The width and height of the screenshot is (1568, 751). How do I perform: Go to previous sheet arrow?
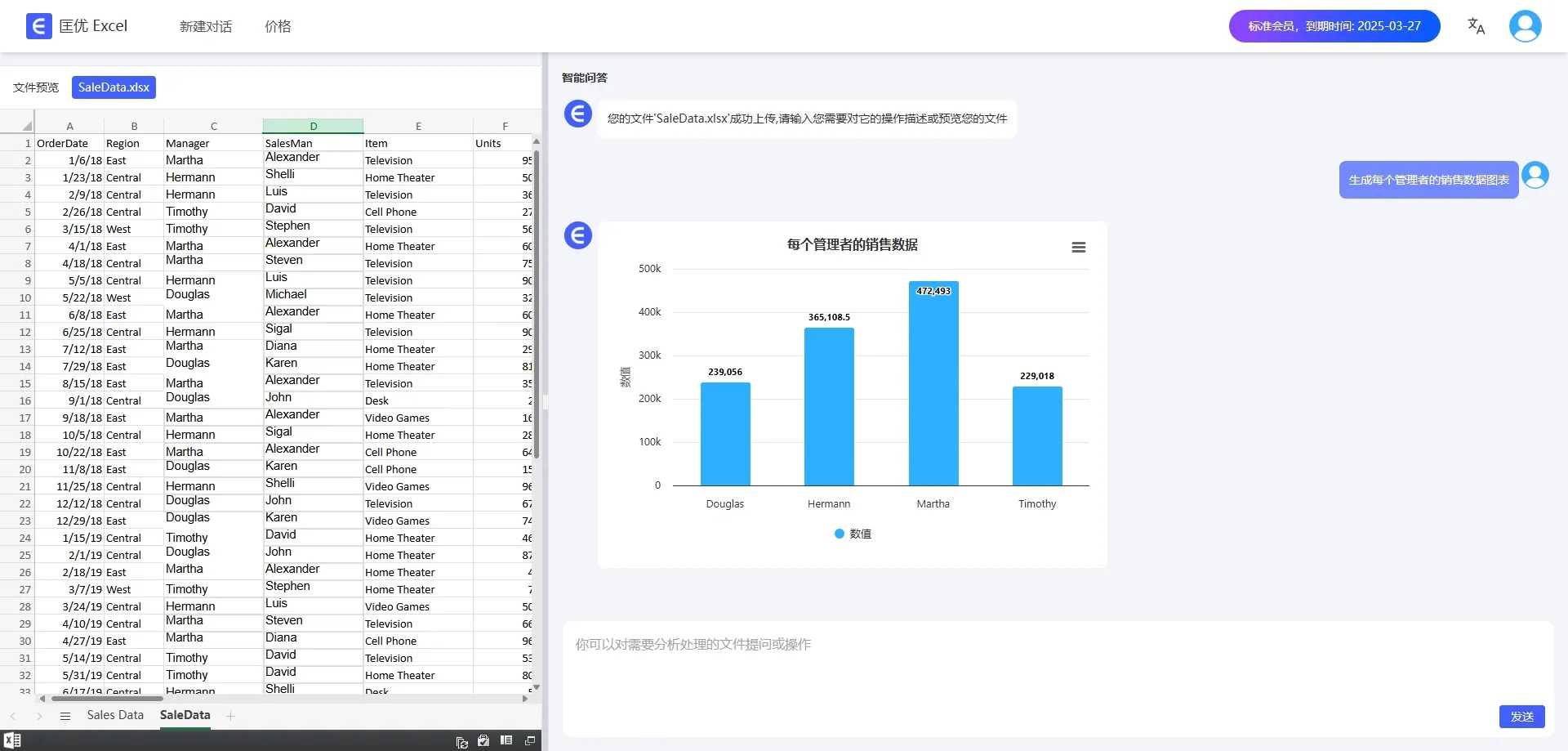[13, 716]
